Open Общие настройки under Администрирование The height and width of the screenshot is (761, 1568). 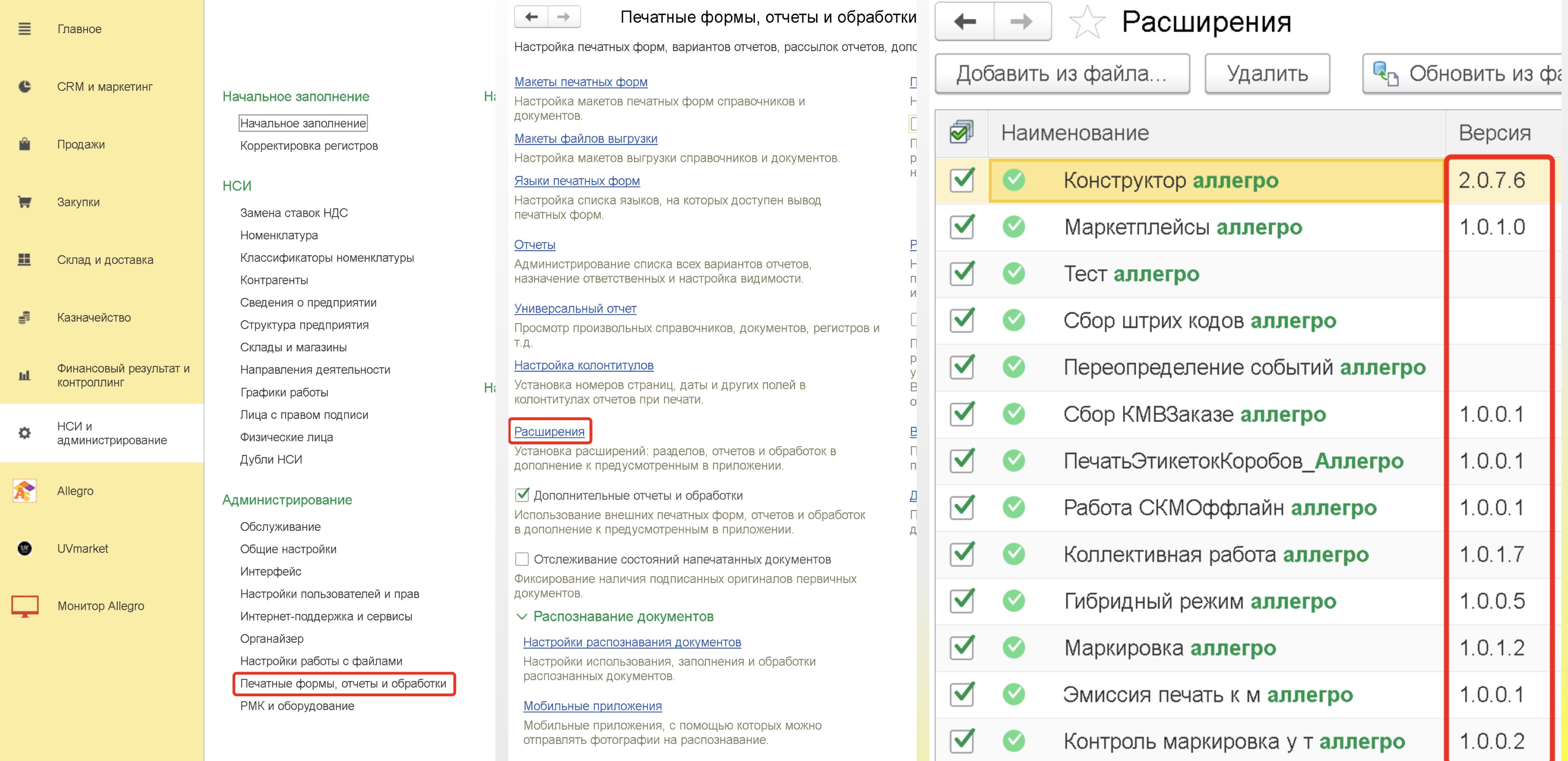point(288,549)
